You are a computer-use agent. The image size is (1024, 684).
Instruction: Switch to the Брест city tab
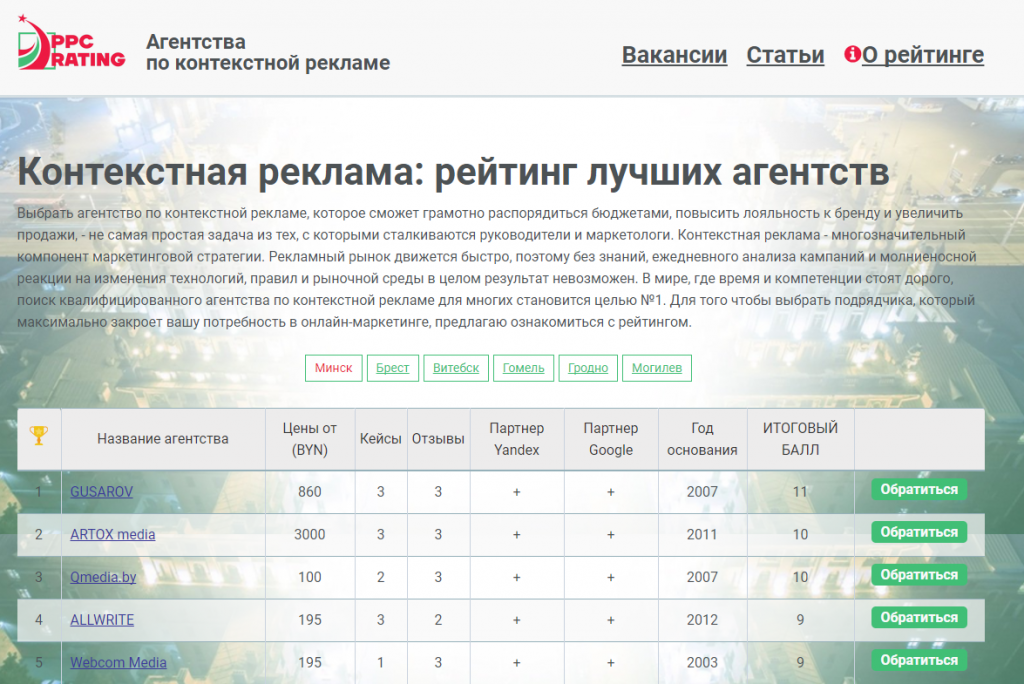[392, 368]
